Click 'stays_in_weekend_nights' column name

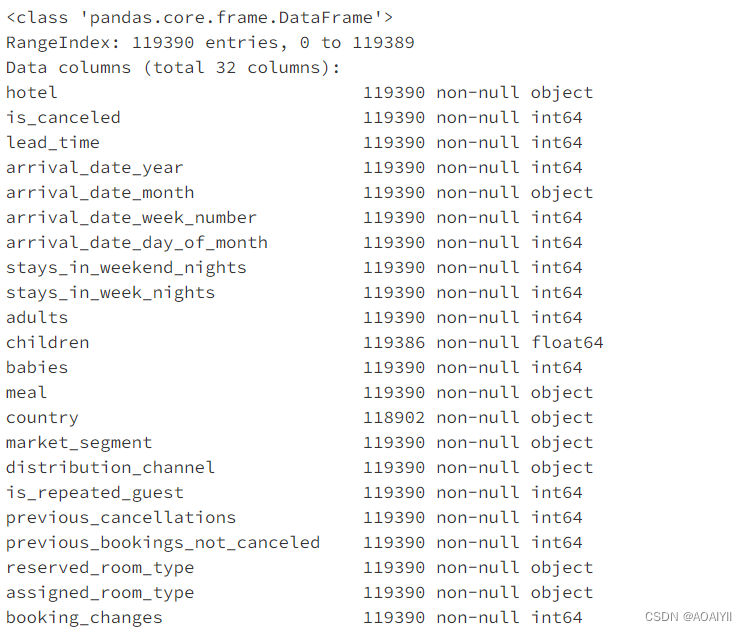coord(126,268)
